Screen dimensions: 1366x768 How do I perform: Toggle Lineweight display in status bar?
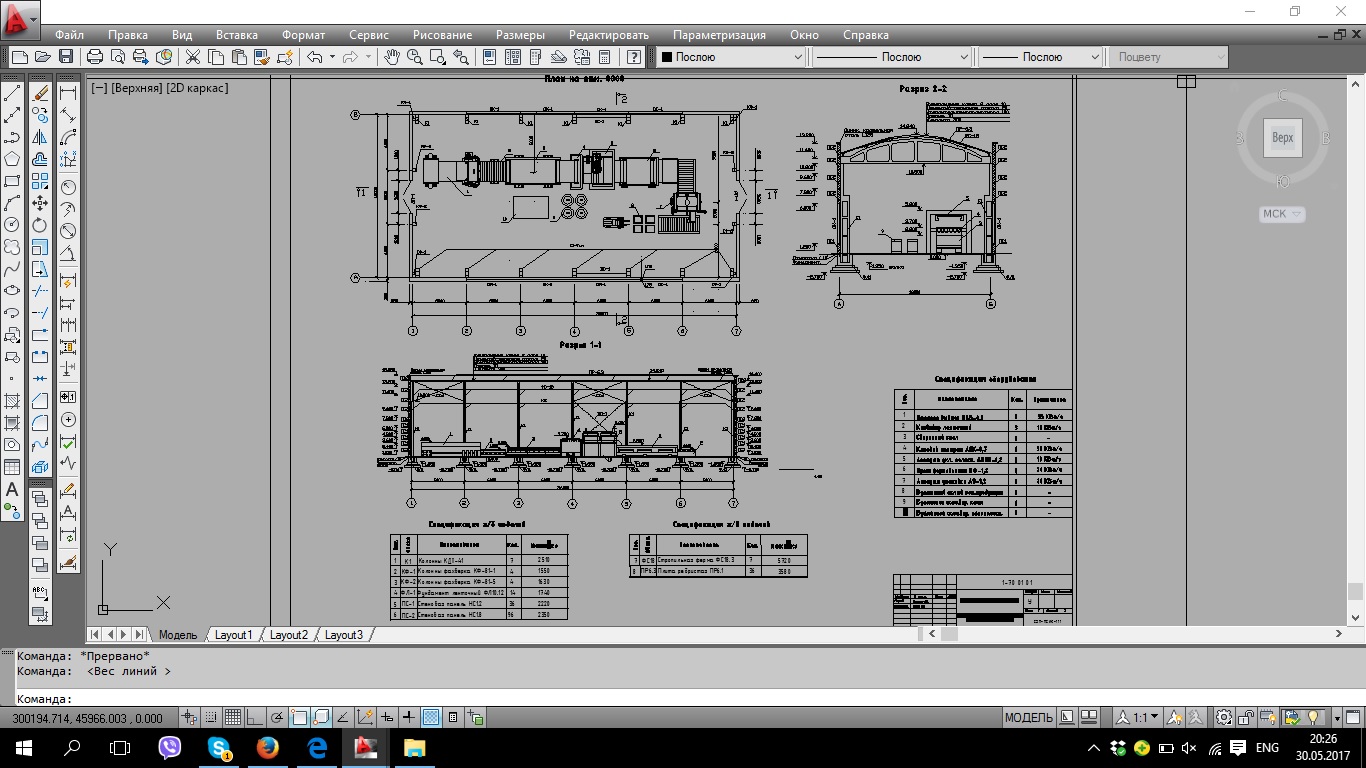409,717
